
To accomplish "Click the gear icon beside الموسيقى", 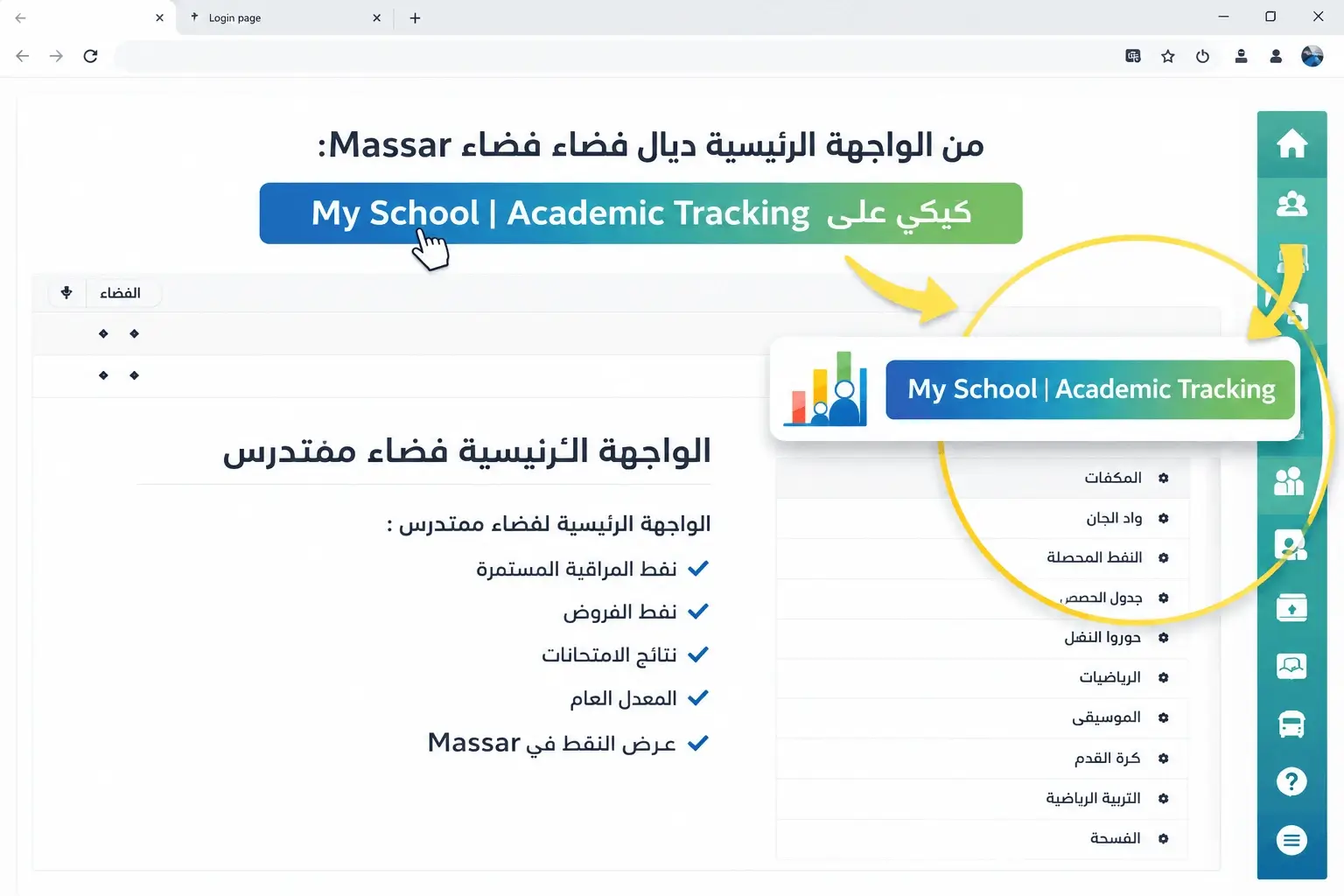I will tap(1164, 717).
